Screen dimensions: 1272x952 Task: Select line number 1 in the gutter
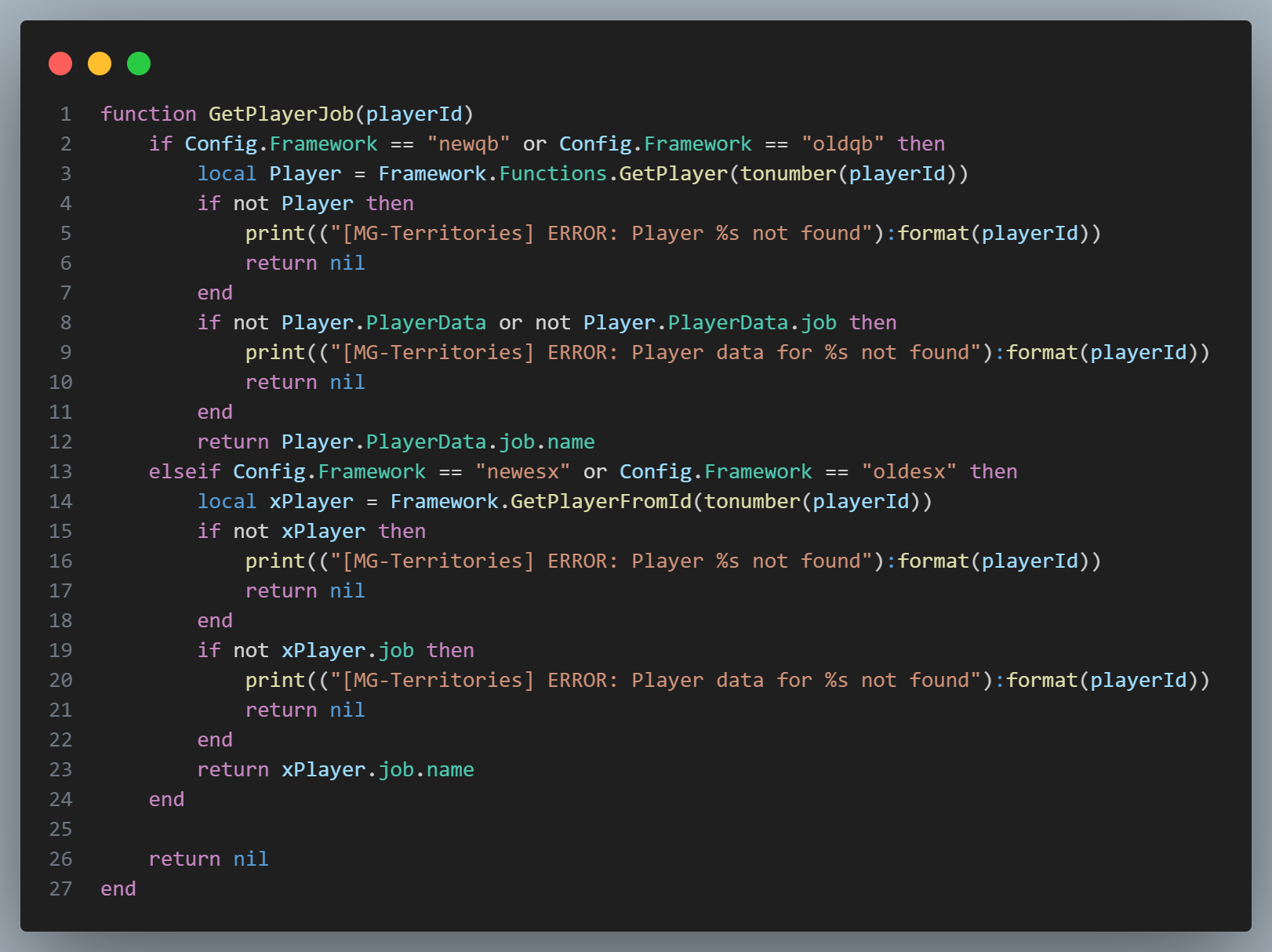(x=66, y=114)
